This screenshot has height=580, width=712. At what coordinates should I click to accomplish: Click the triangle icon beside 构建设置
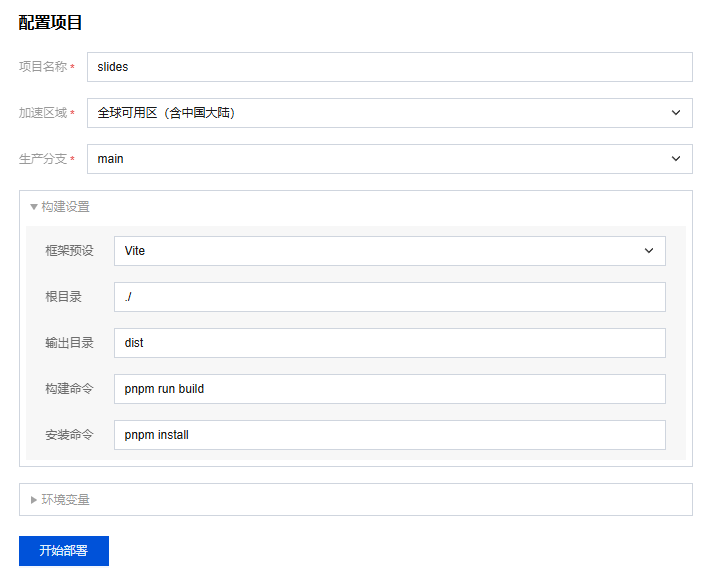click(34, 207)
